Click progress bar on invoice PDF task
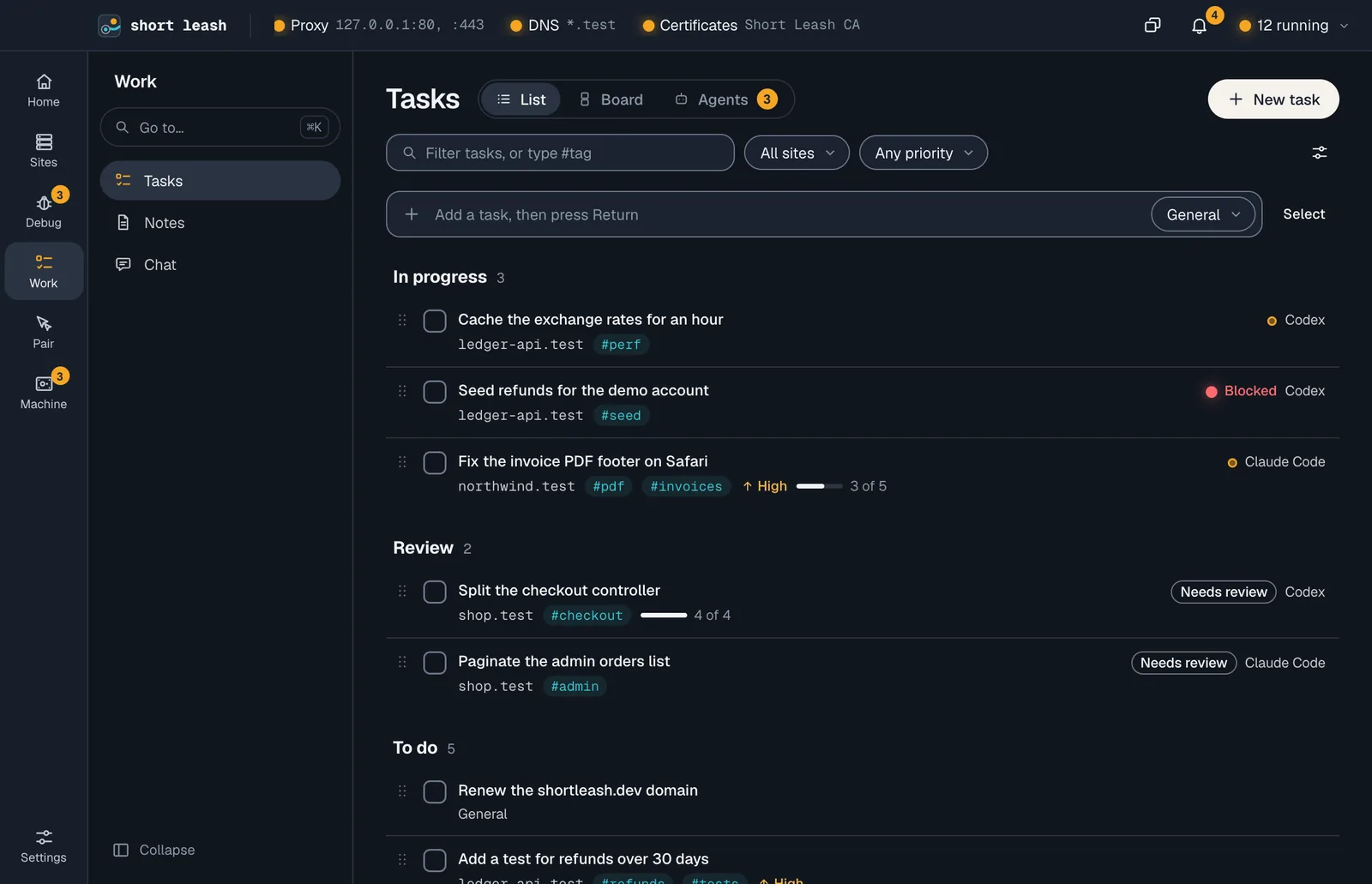Screen dimensions: 1372x884 819,486
